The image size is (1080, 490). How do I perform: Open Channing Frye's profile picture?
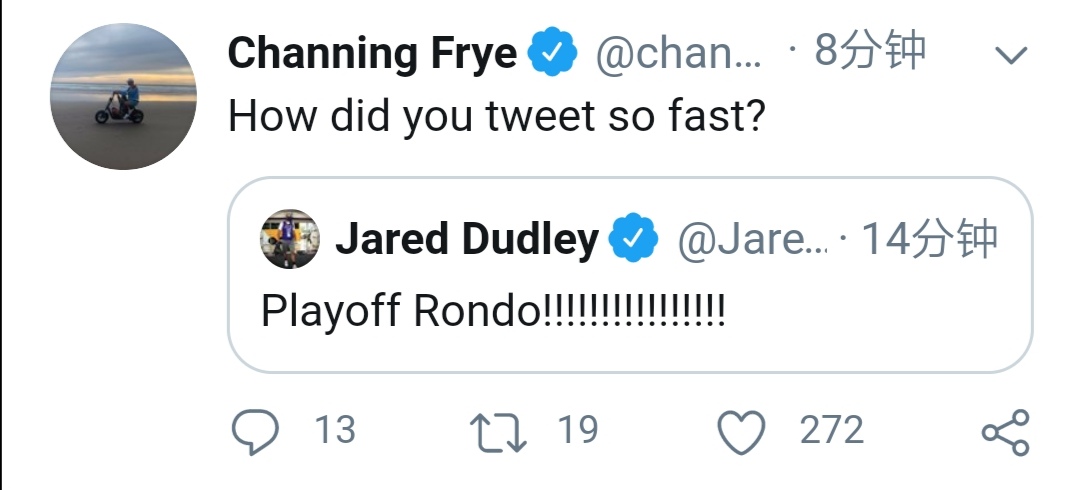pos(123,97)
